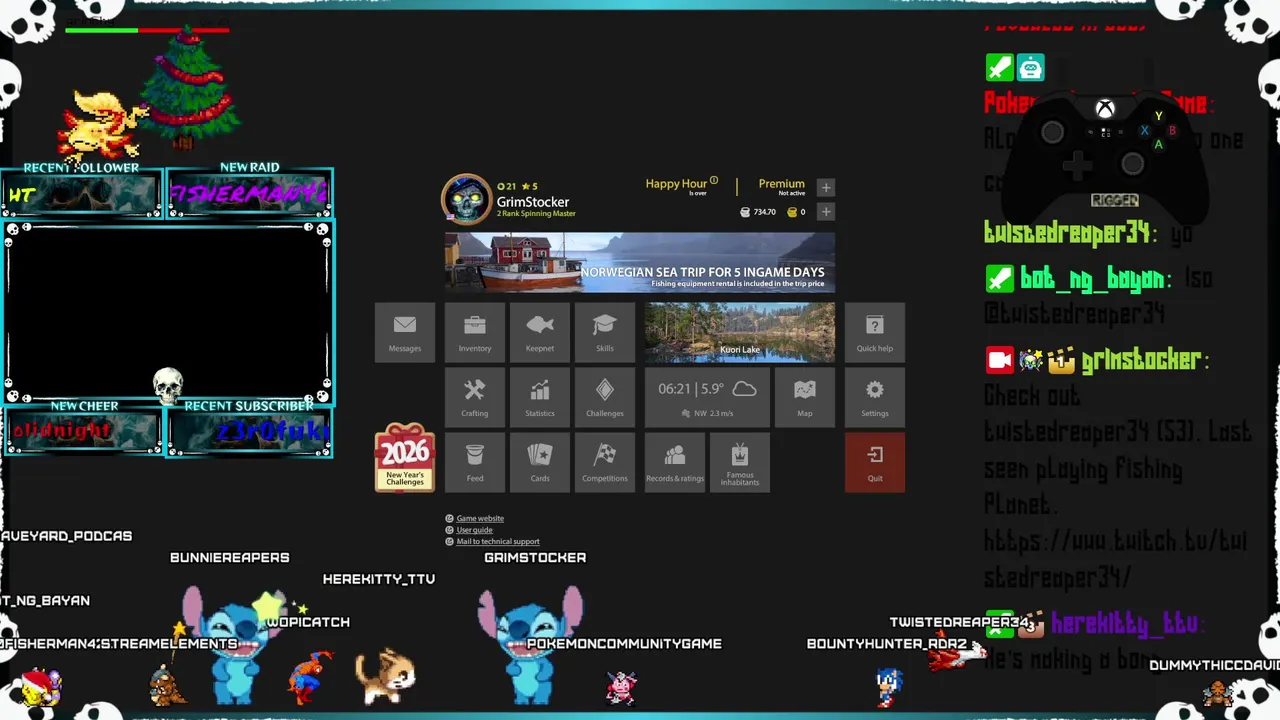Click the red Quit button
1280x720 pixels.
[875, 462]
